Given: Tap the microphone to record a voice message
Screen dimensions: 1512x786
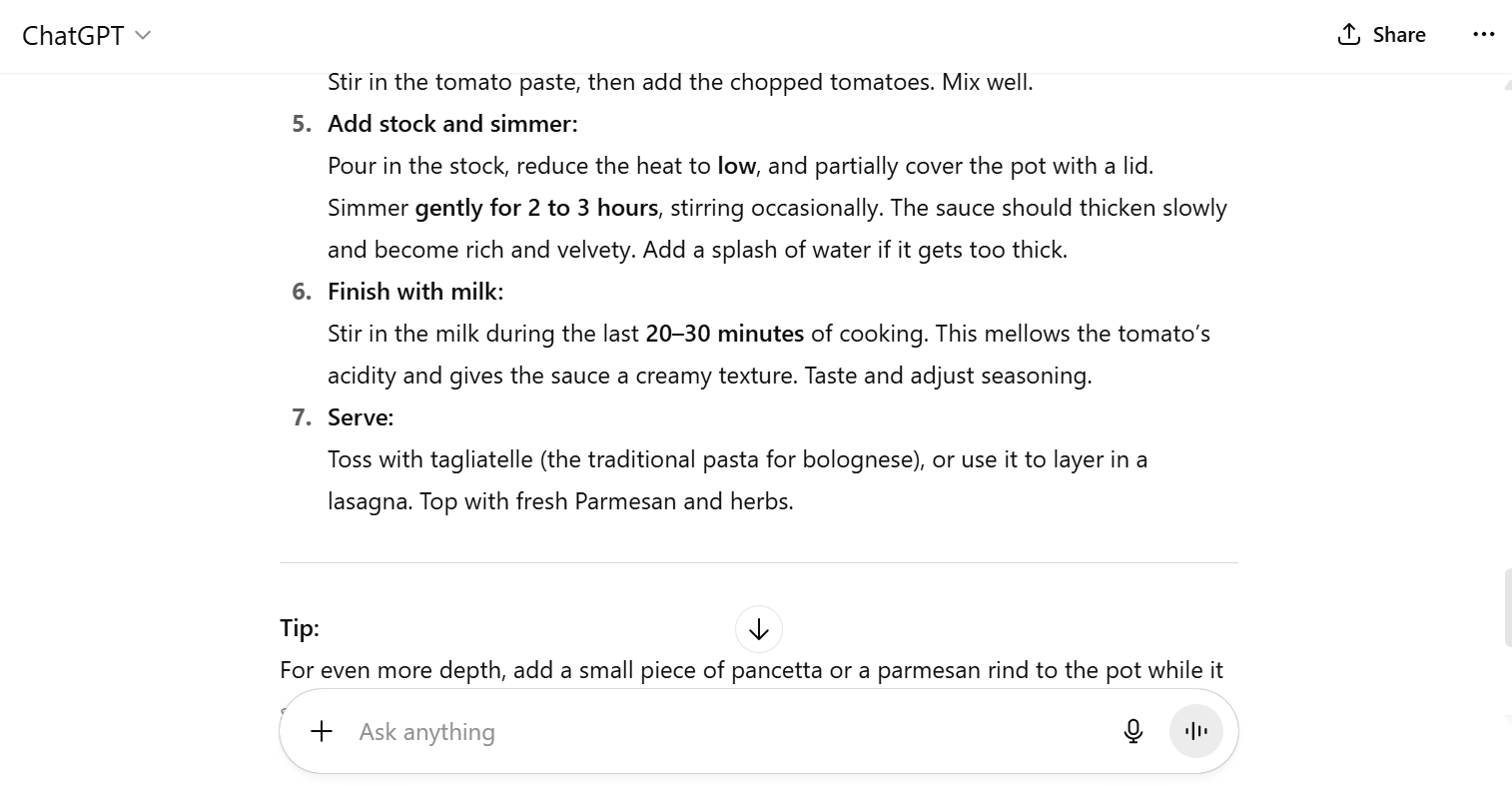Looking at the screenshot, I should pyautogui.click(x=1134, y=731).
